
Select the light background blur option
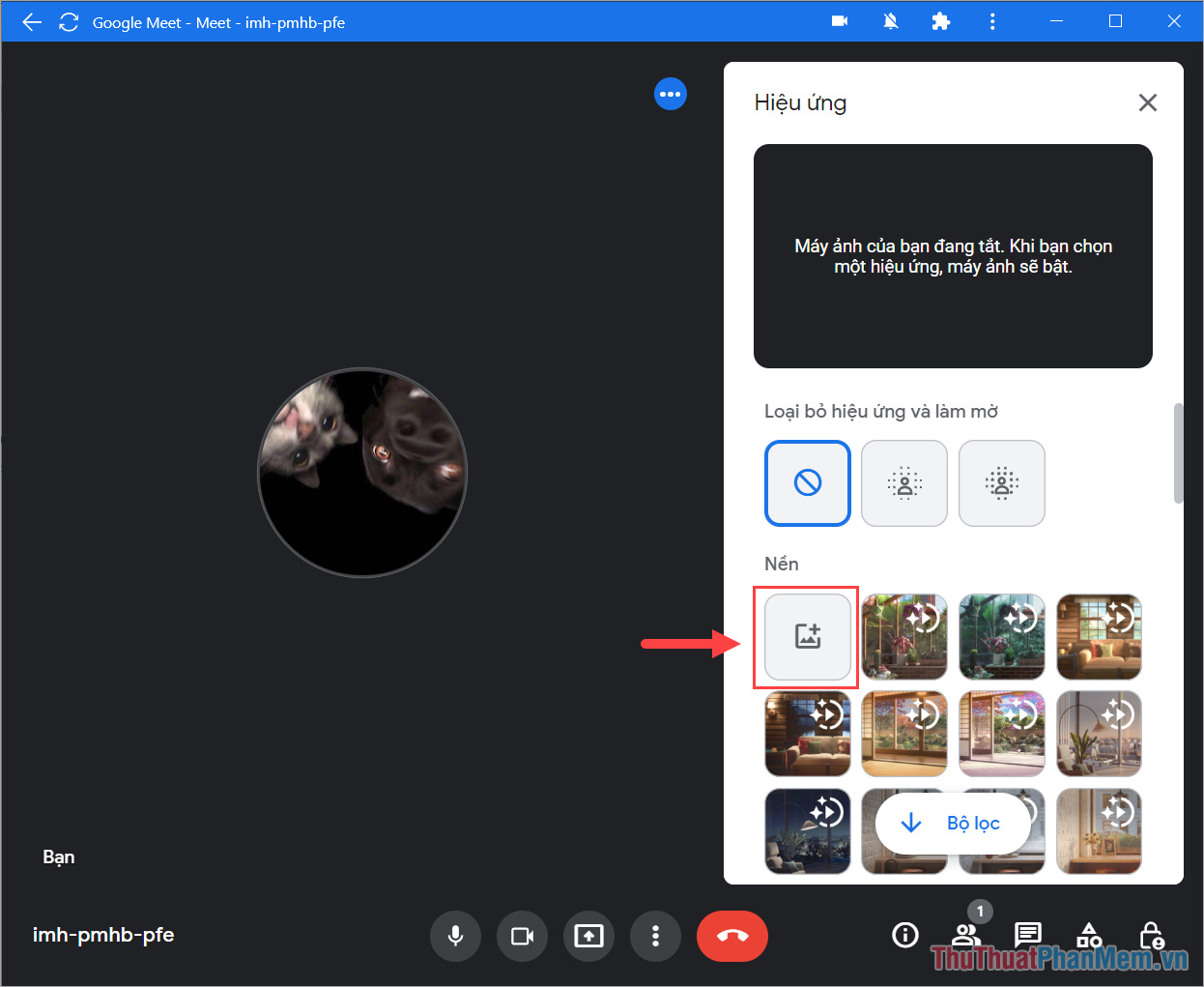click(x=903, y=482)
